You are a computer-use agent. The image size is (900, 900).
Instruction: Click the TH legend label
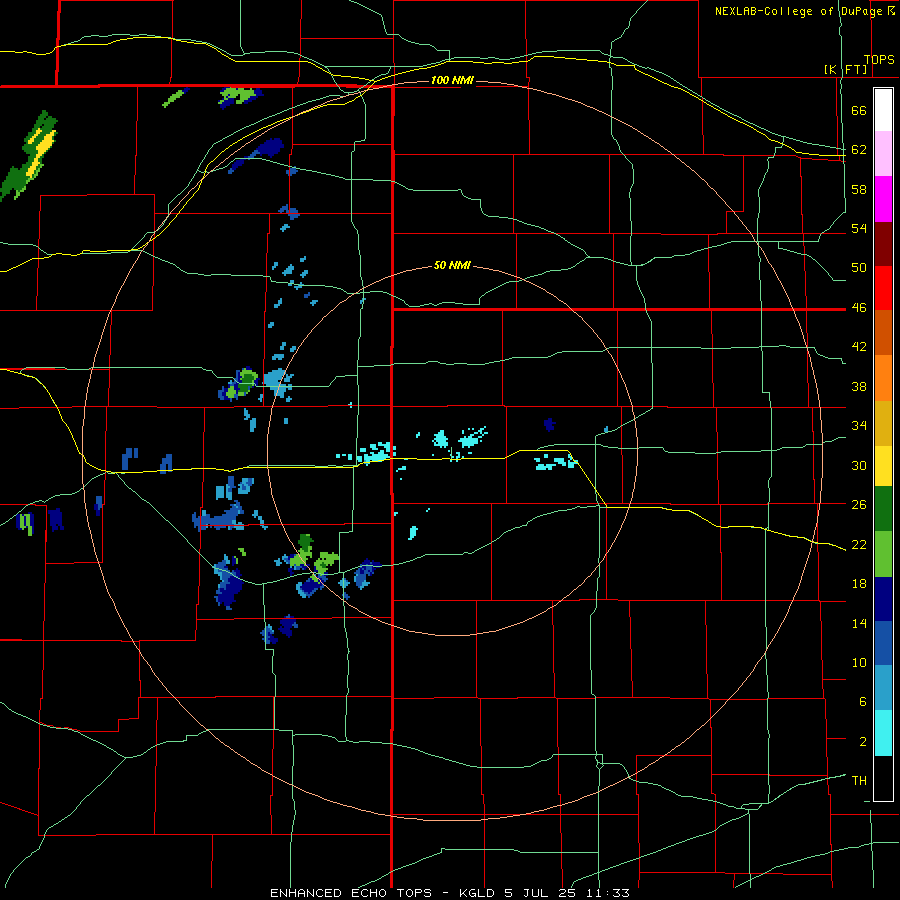[859, 781]
